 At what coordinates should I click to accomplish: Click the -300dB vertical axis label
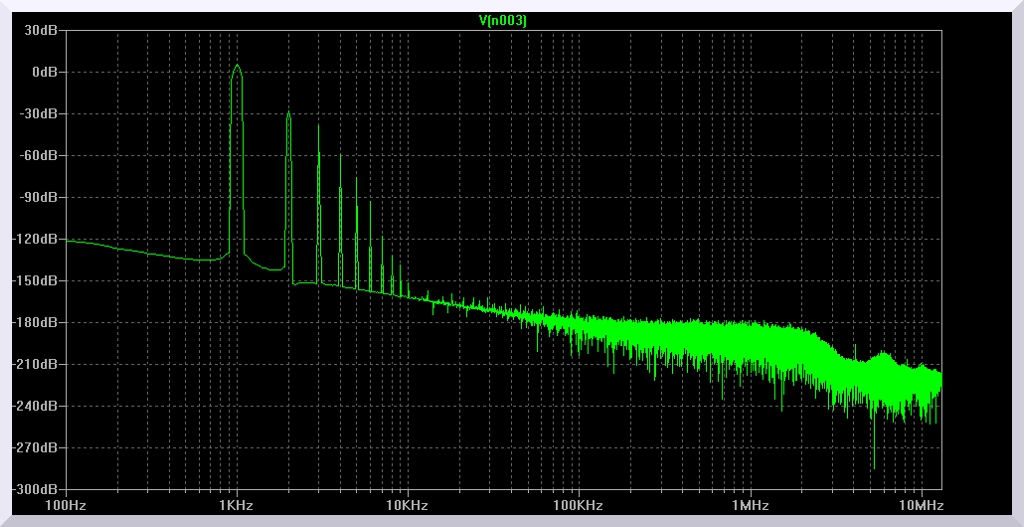(x=39, y=489)
